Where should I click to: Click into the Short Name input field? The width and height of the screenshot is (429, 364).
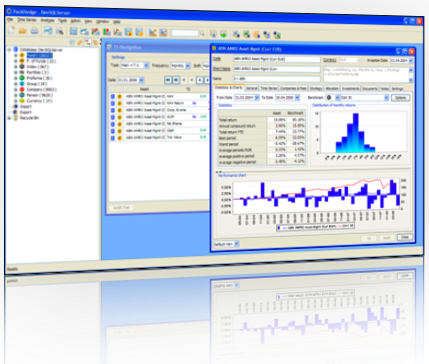pos(276,69)
